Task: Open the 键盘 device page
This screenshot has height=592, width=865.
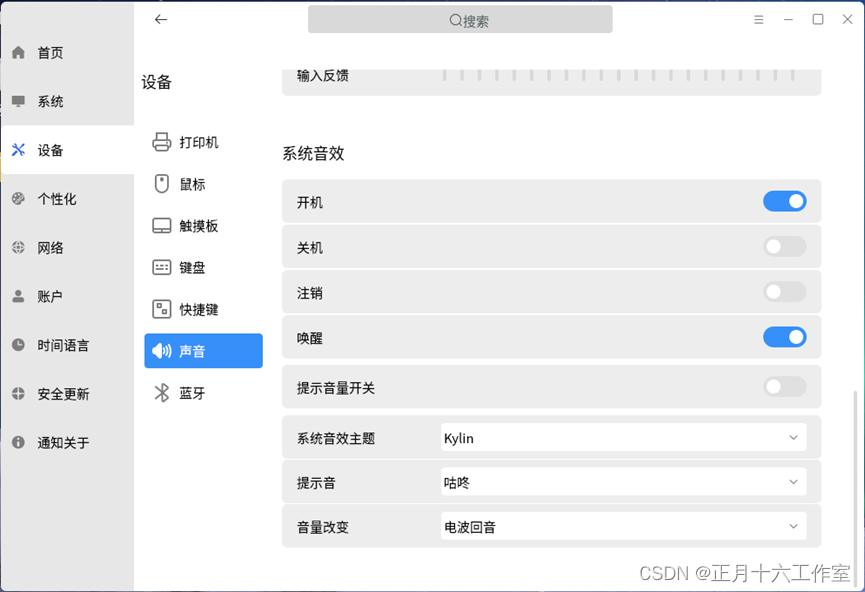Action: click(204, 268)
